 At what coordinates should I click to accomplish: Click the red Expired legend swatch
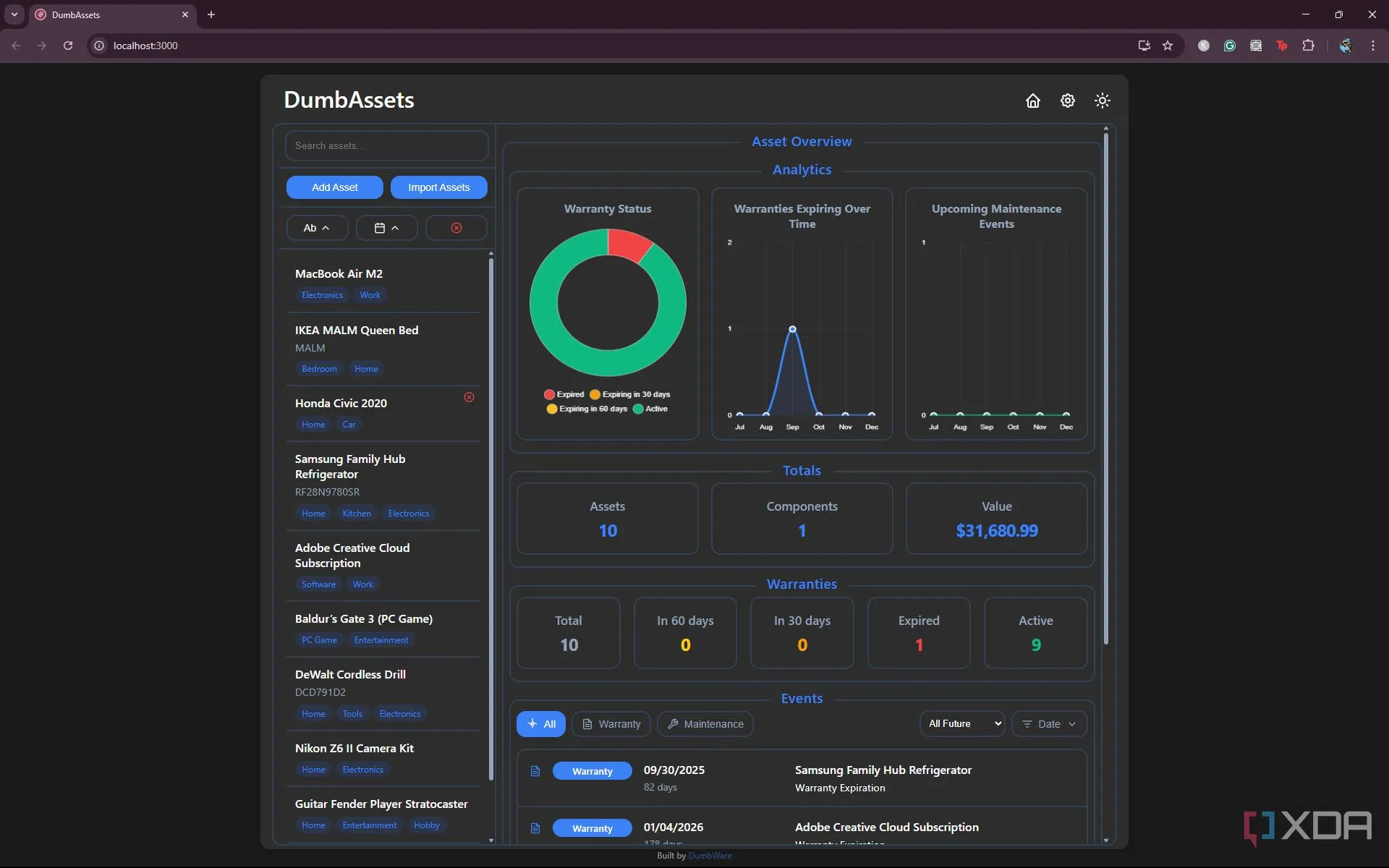point(549,394)
